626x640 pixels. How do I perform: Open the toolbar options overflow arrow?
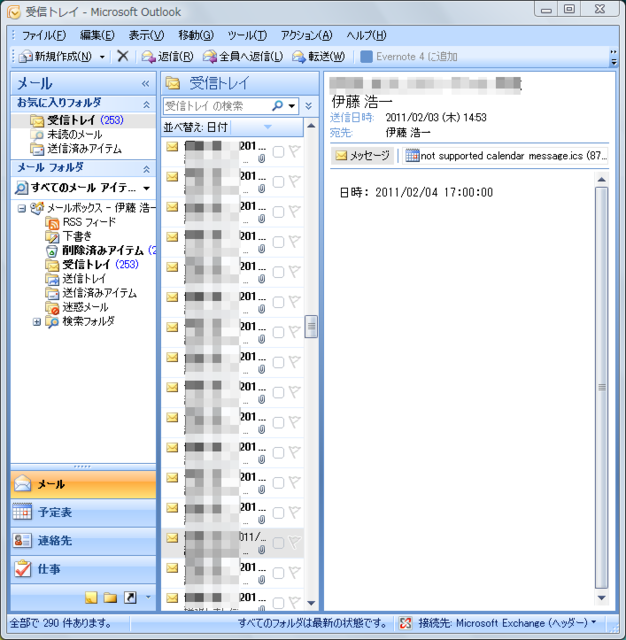click(x=613, y=58)
